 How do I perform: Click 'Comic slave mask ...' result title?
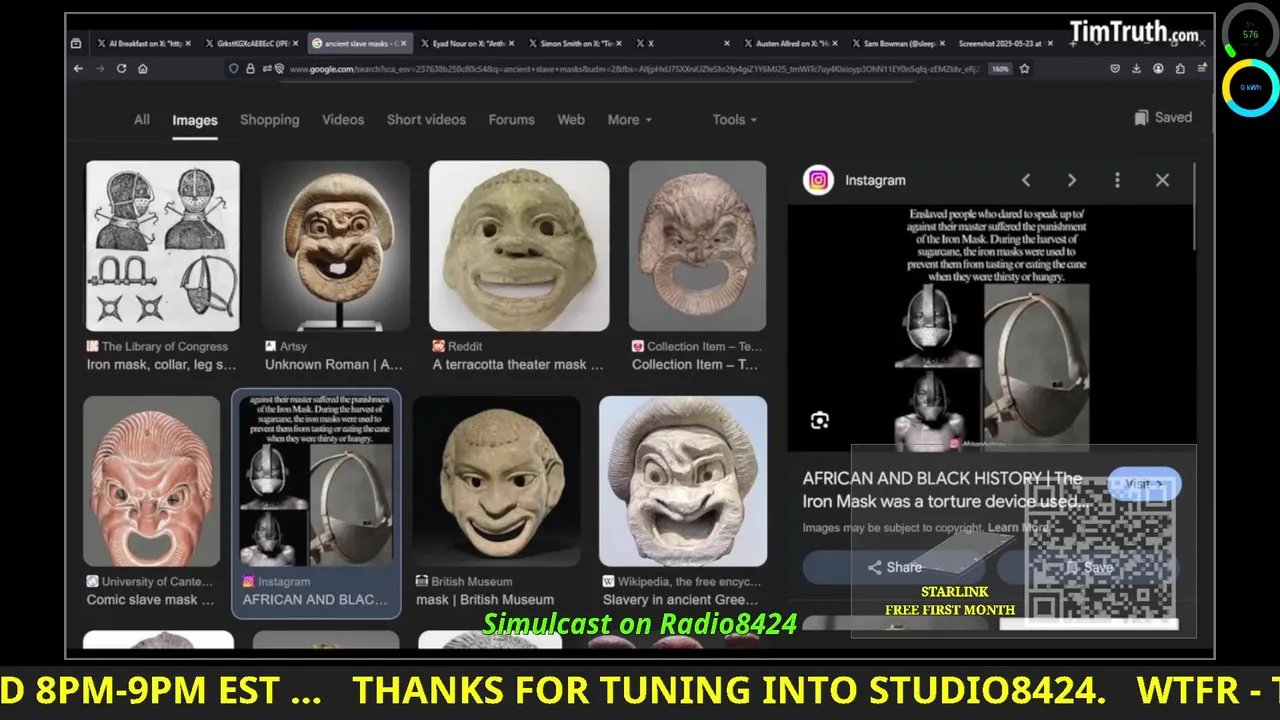click(x=150, y=600)
